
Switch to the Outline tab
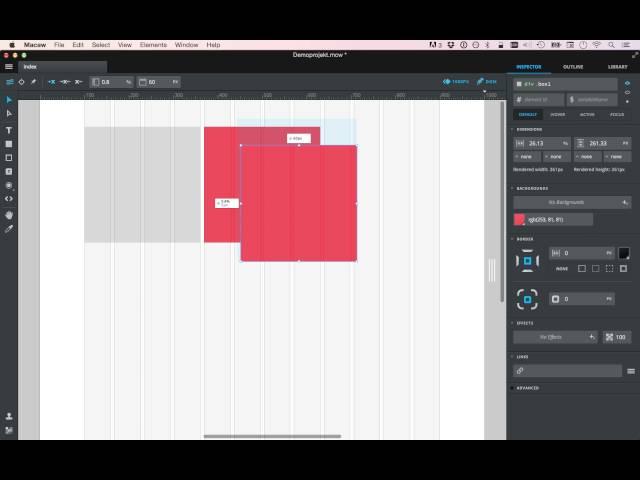(573, 67)
